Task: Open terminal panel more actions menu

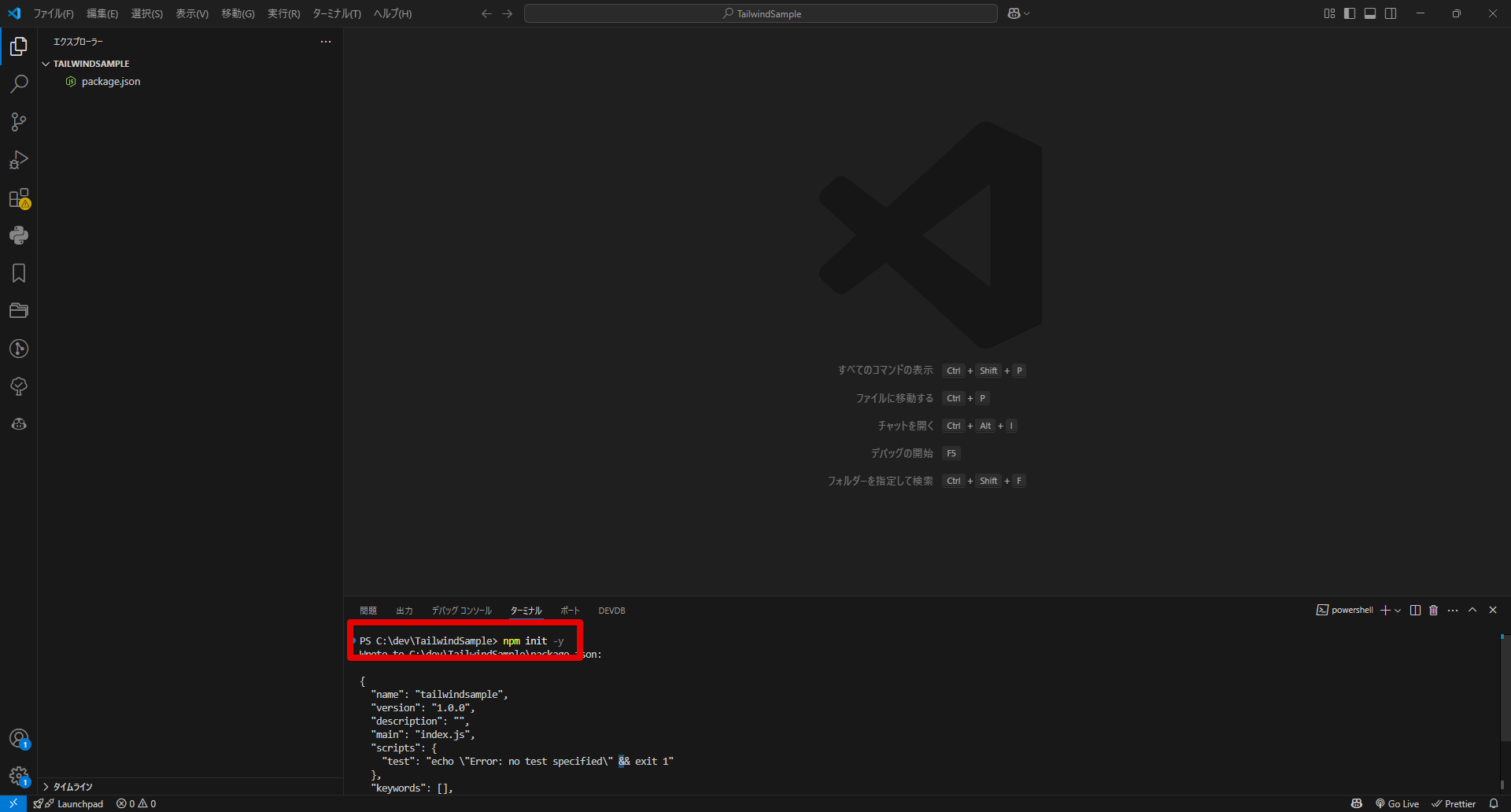Action: coord(1453,611)
